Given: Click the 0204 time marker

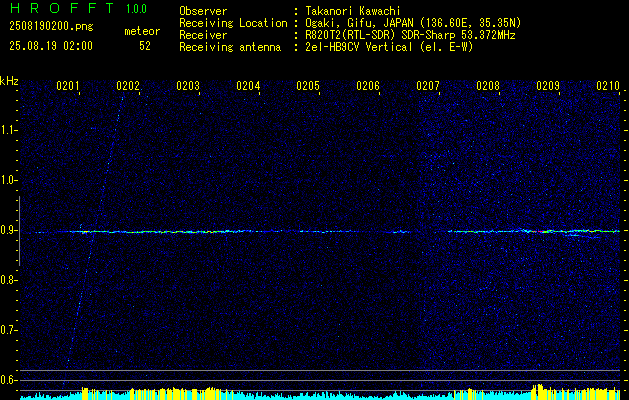Looking at the screenshot, I should pyautogui.click(x=248, y=86).
